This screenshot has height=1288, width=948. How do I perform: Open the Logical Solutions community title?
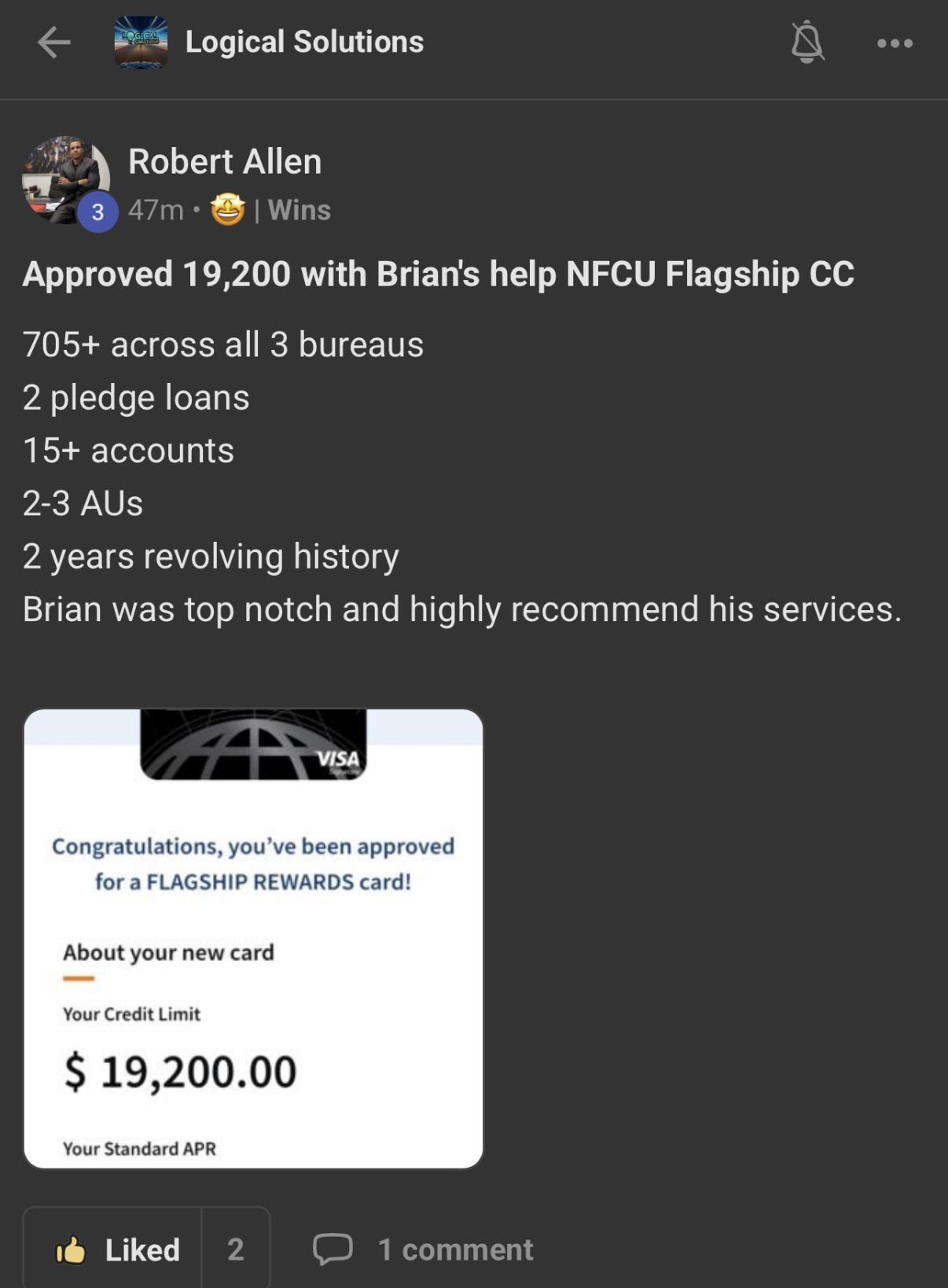(x=304, y=42)
